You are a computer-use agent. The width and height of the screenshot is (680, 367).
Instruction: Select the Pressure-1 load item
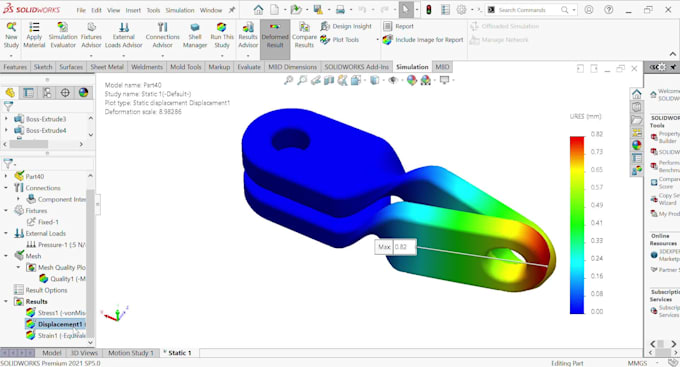(x=56, y=245)
